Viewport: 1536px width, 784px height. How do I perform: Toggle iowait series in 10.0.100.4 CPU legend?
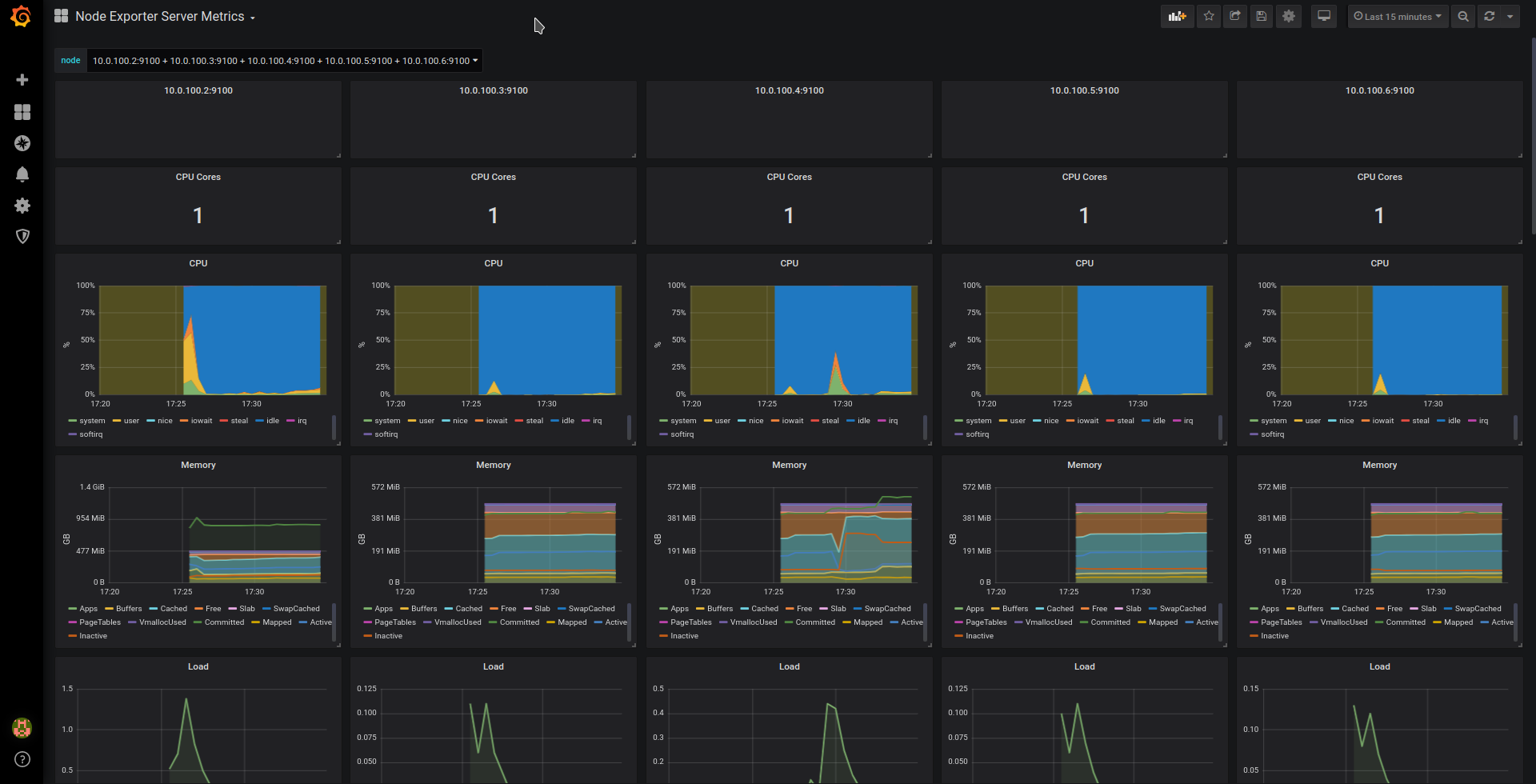pyautogui.click(x=792, y=421)
